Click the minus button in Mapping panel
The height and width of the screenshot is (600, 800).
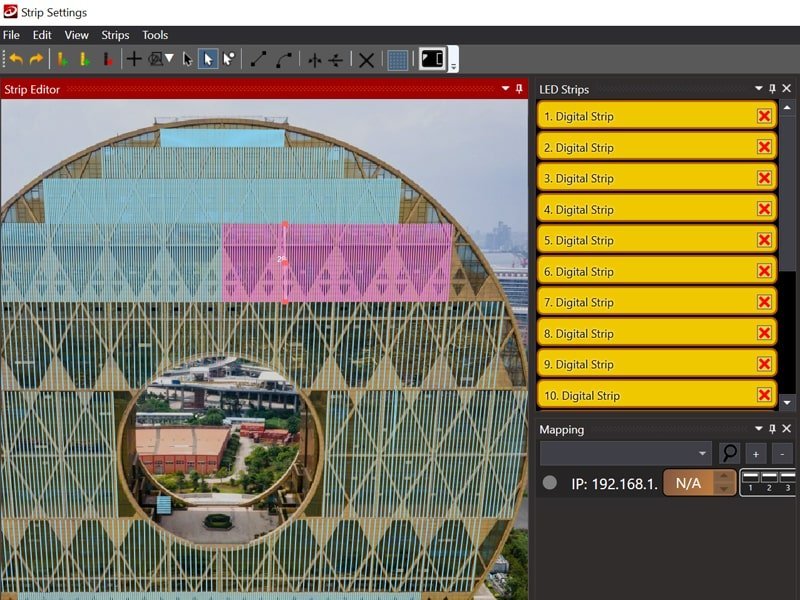(x=782, y=454)
